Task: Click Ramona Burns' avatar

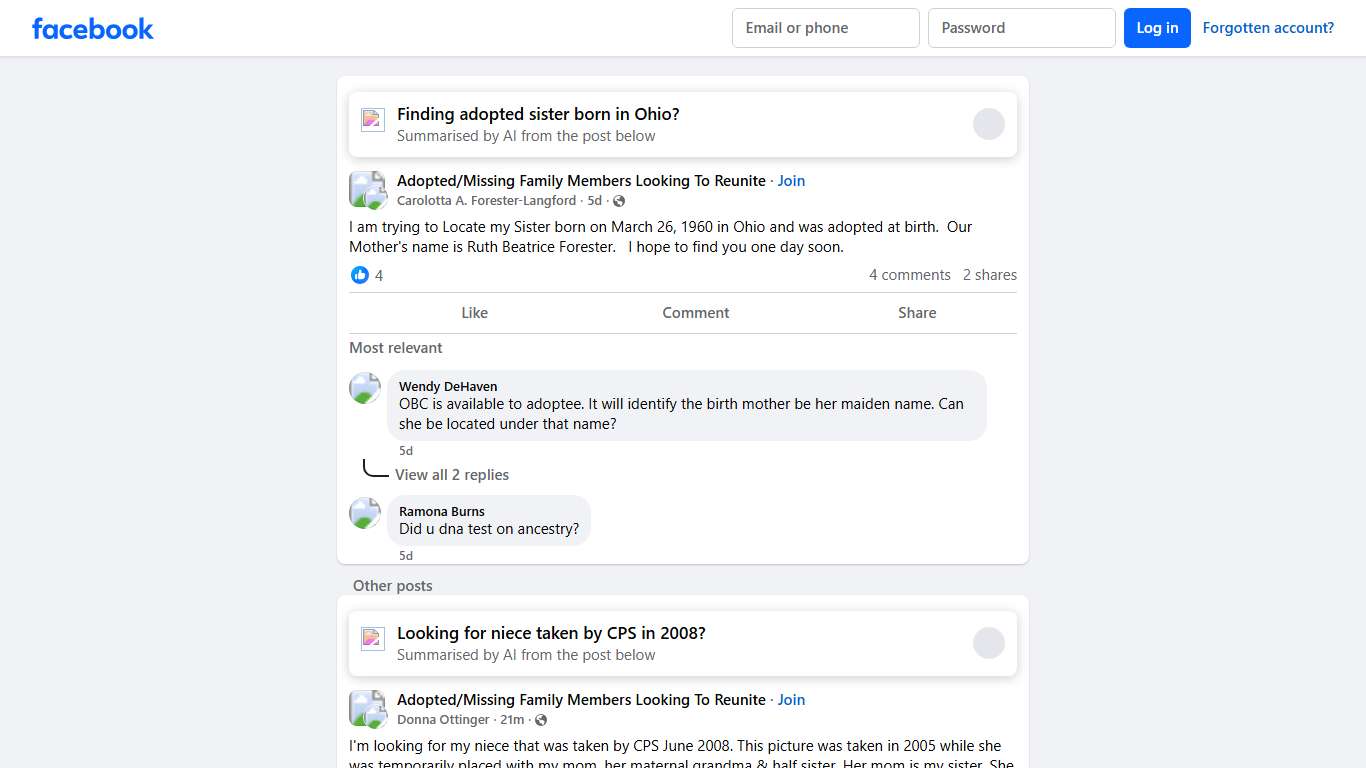Action: pos(365,513)
